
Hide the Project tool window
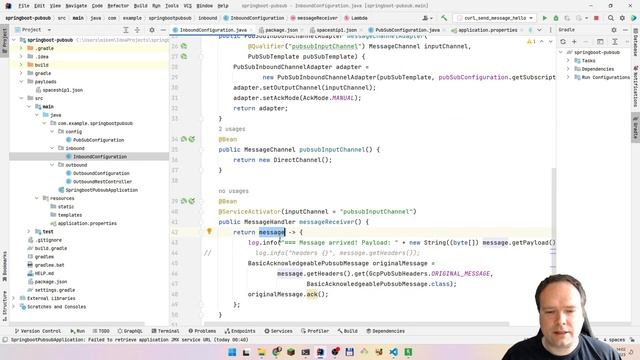coord(163,30)
